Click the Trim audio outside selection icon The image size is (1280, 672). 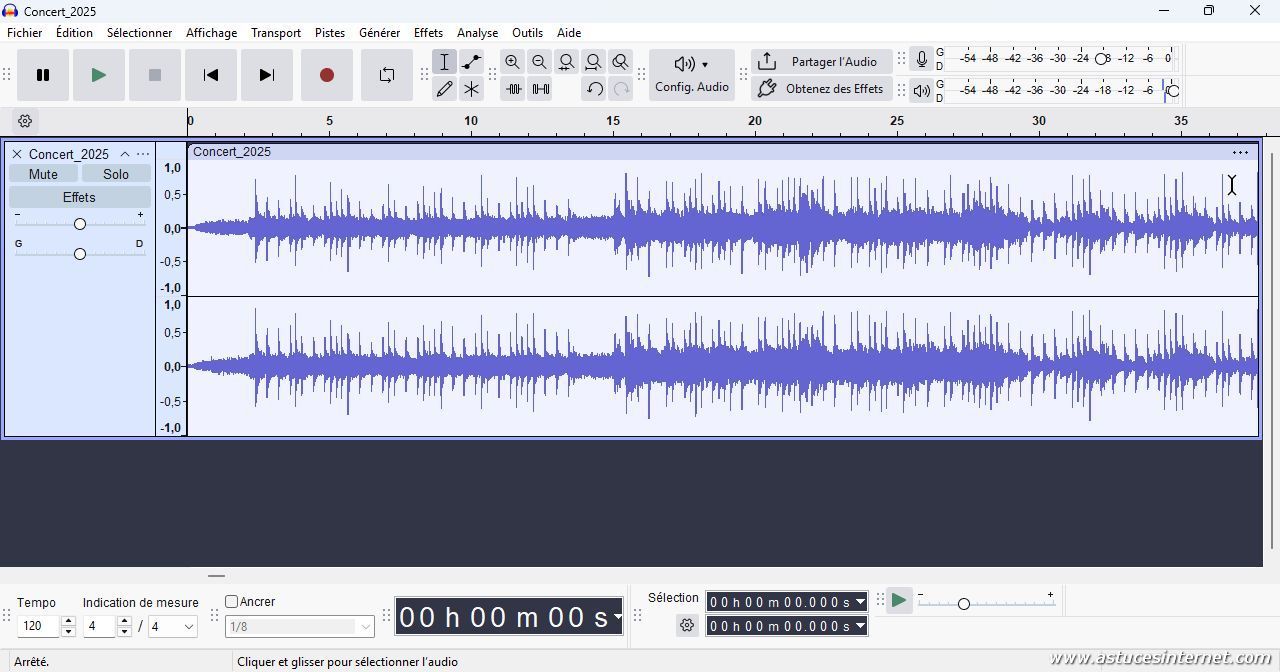pos(513,89)
